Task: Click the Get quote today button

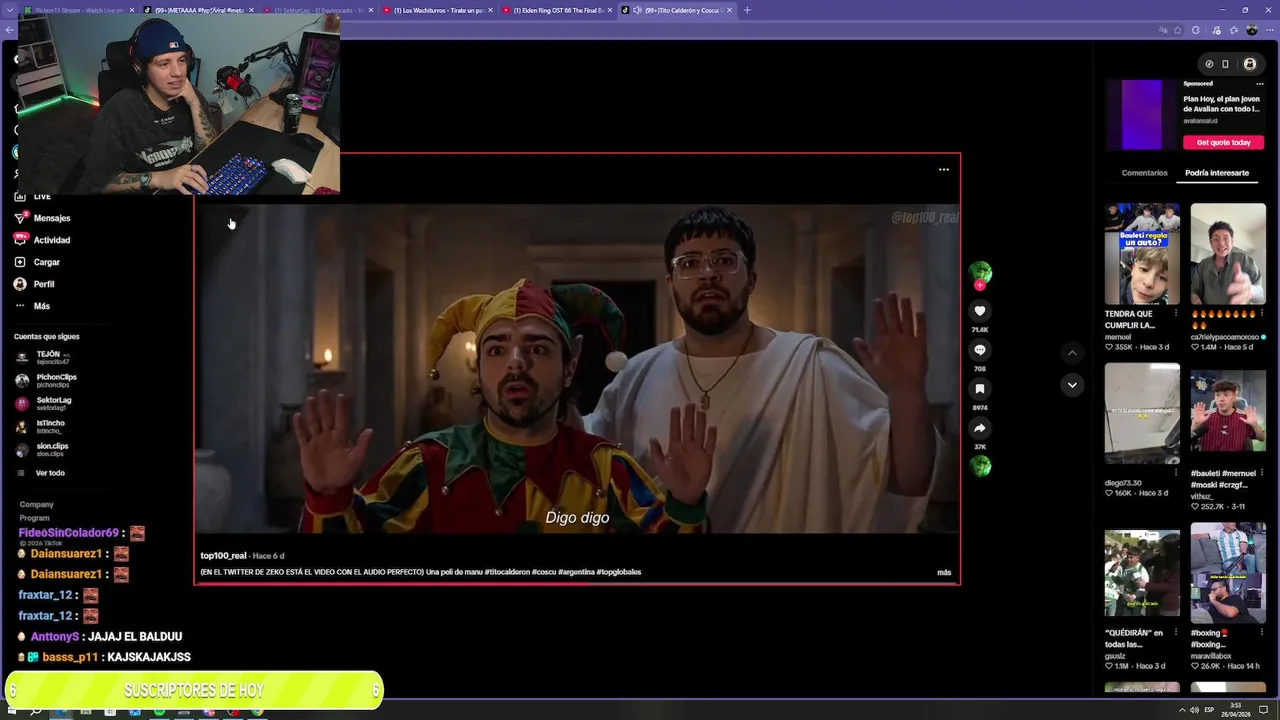Action: coord(1223,143)
